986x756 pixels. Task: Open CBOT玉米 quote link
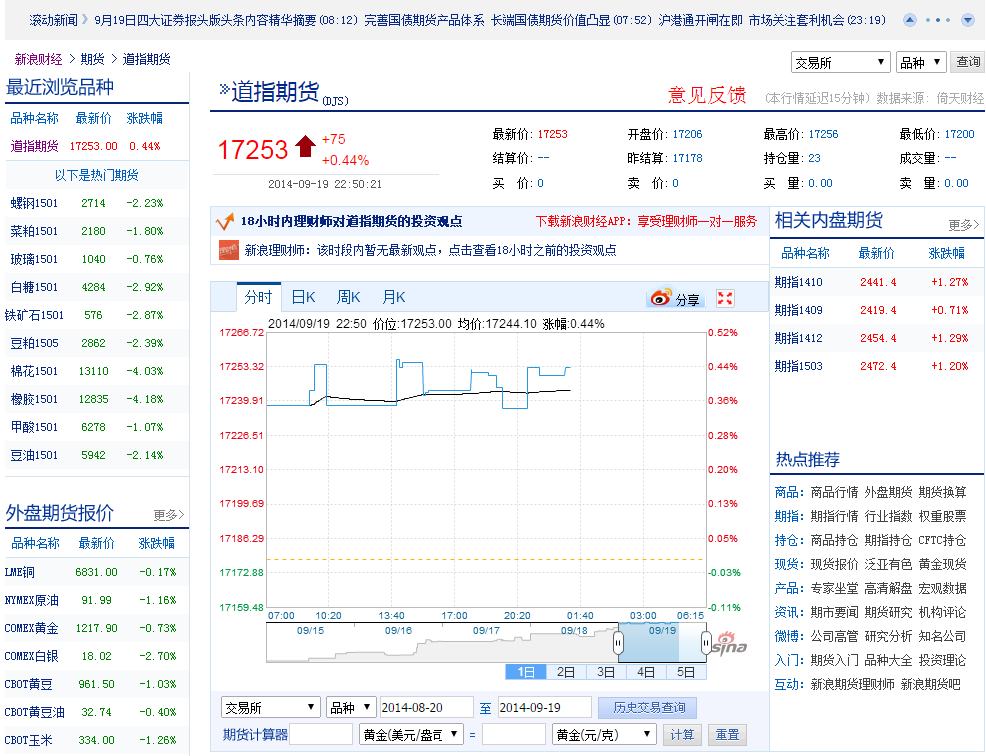(28, 740)
